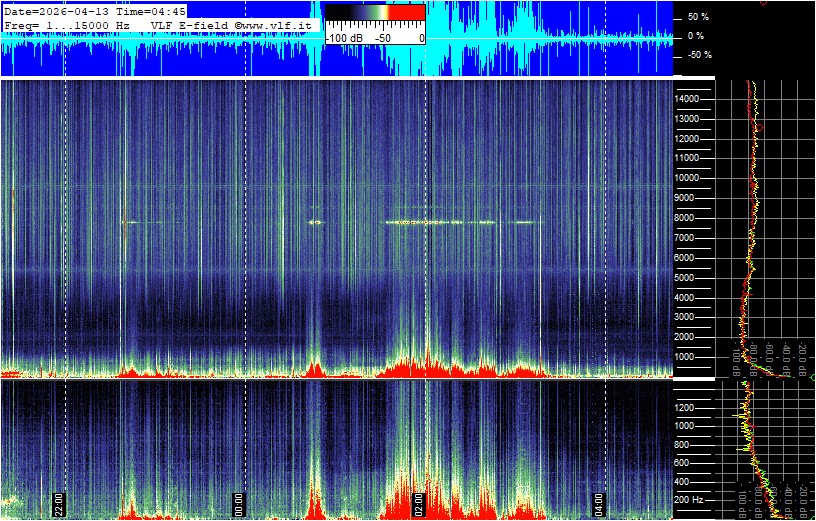The height and width of the screenshot is (521, 816).
Task: Click the 22:00 time marker label
Action: [x=58, y=504]
